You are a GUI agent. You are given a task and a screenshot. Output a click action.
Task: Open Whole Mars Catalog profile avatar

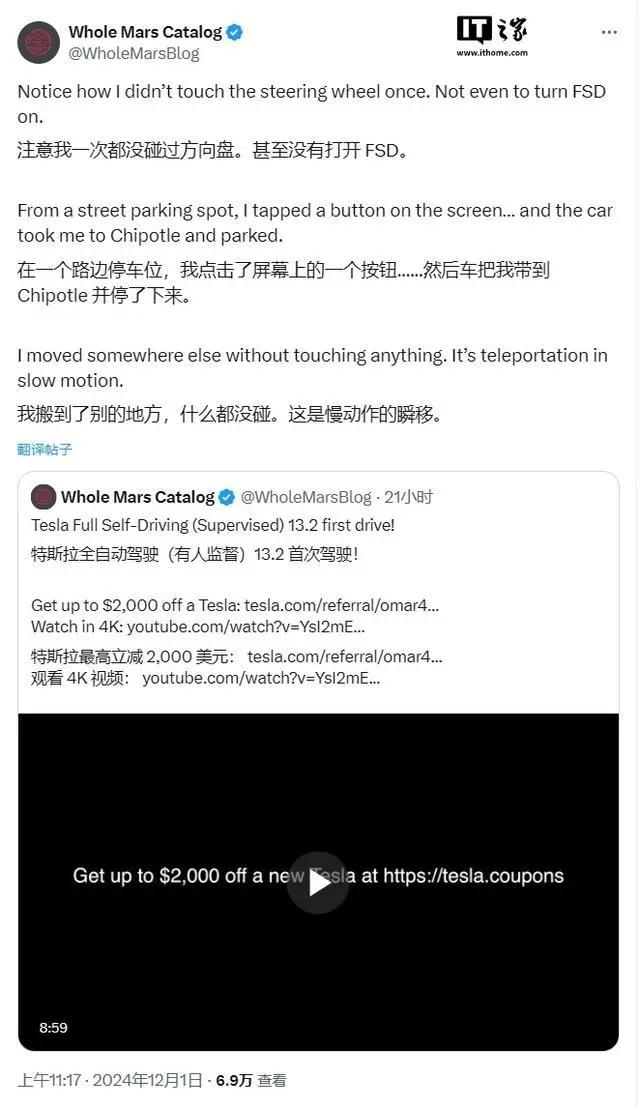38,42
